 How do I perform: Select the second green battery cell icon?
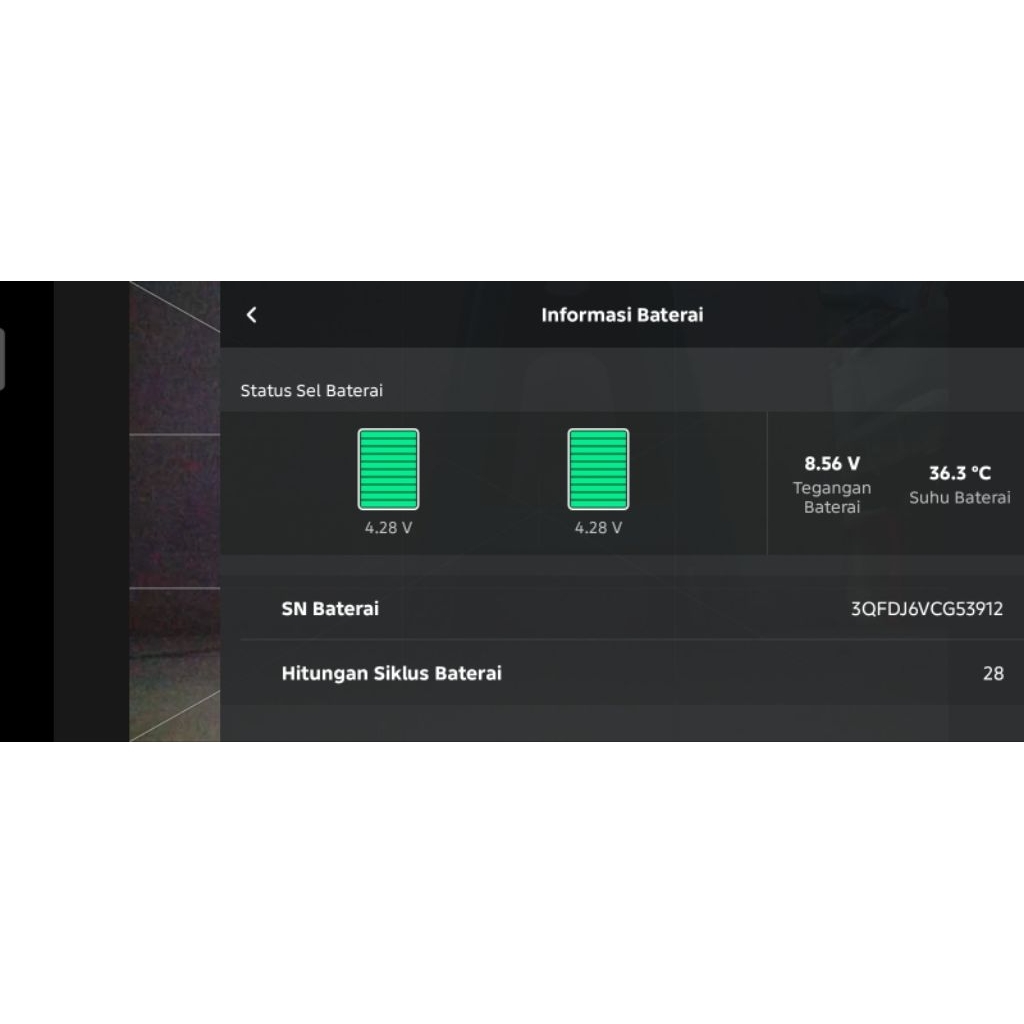pos(598,469)
